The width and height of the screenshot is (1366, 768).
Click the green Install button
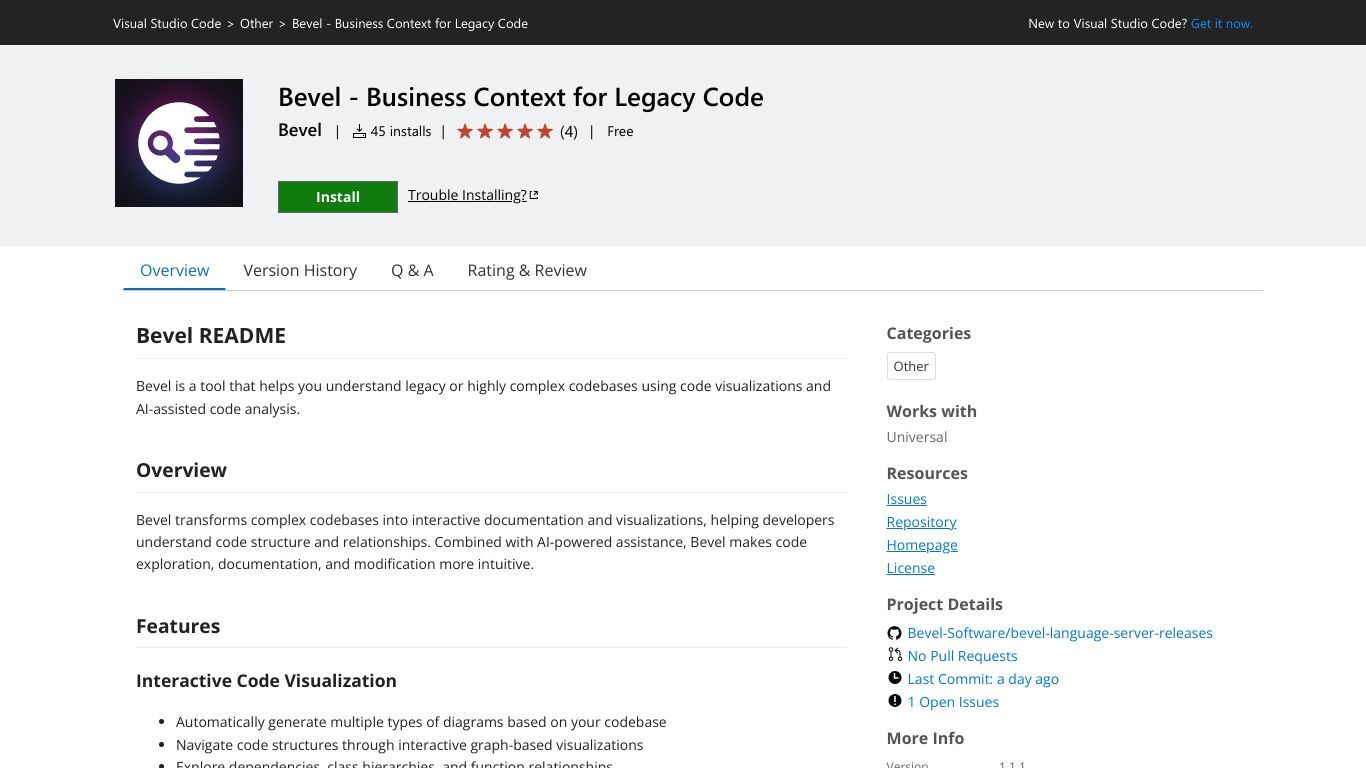338,197
